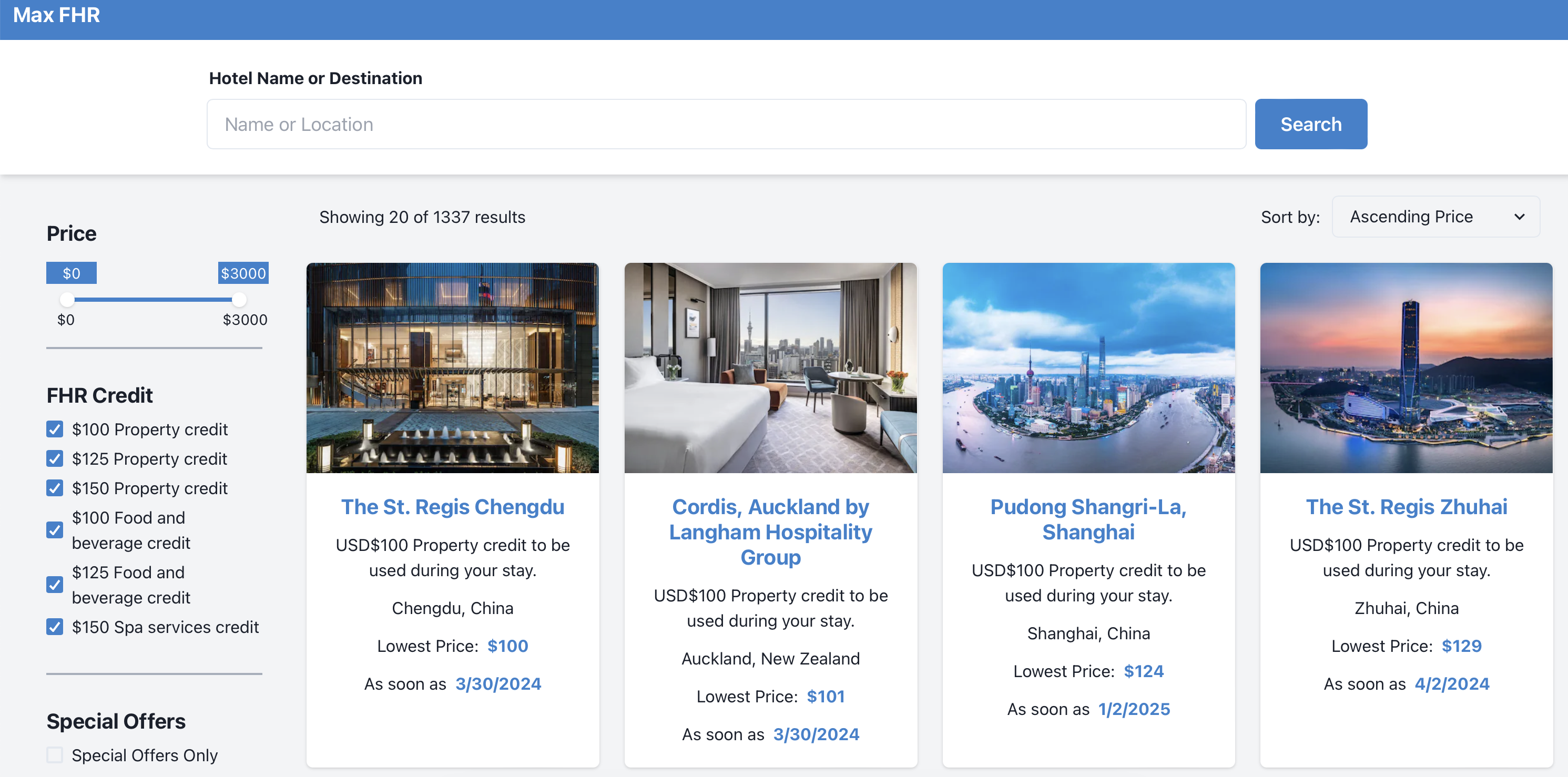Screen dimensions: 1568x777
Task: Click the maximum price slider handle
Action: pos(239,299)
